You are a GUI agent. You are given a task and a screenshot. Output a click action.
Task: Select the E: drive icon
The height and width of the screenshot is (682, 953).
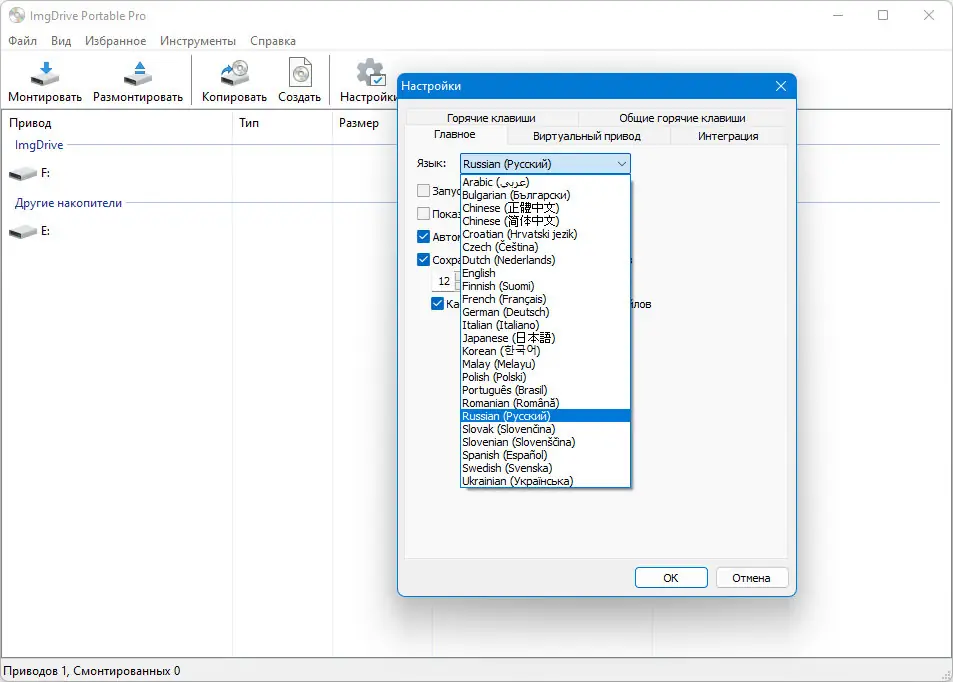(23, 232)
